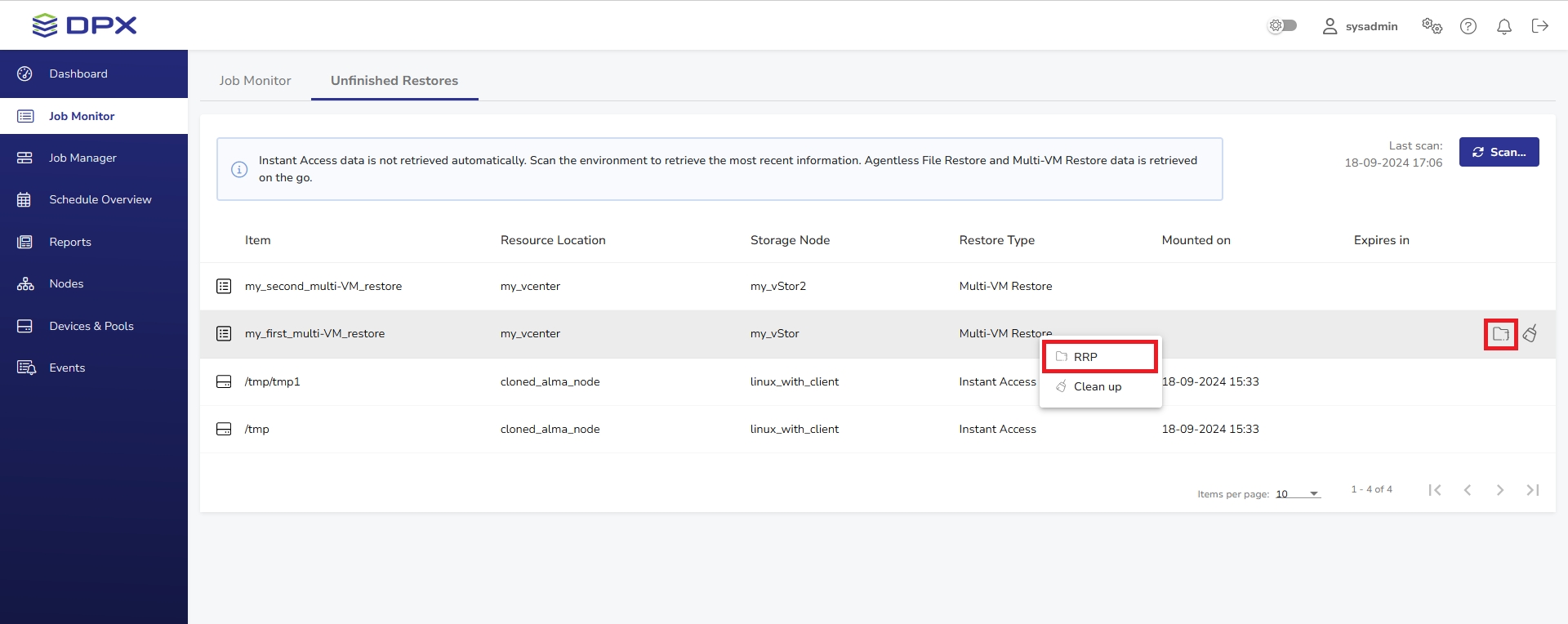Click the logout icon
1568x624 pixels.
click(x=1539, y=26)
